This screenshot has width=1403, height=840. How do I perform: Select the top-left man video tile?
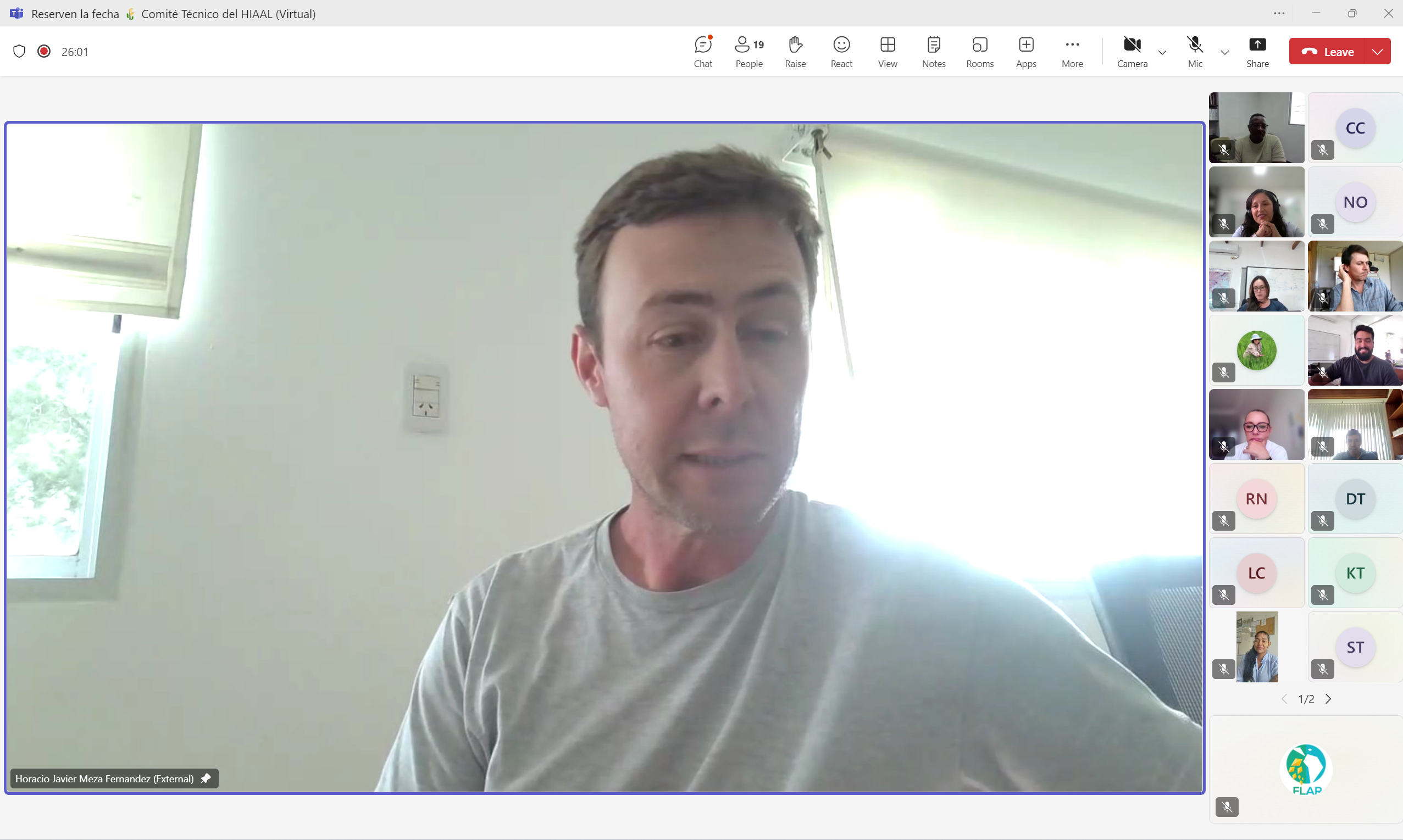[1256, 128]
